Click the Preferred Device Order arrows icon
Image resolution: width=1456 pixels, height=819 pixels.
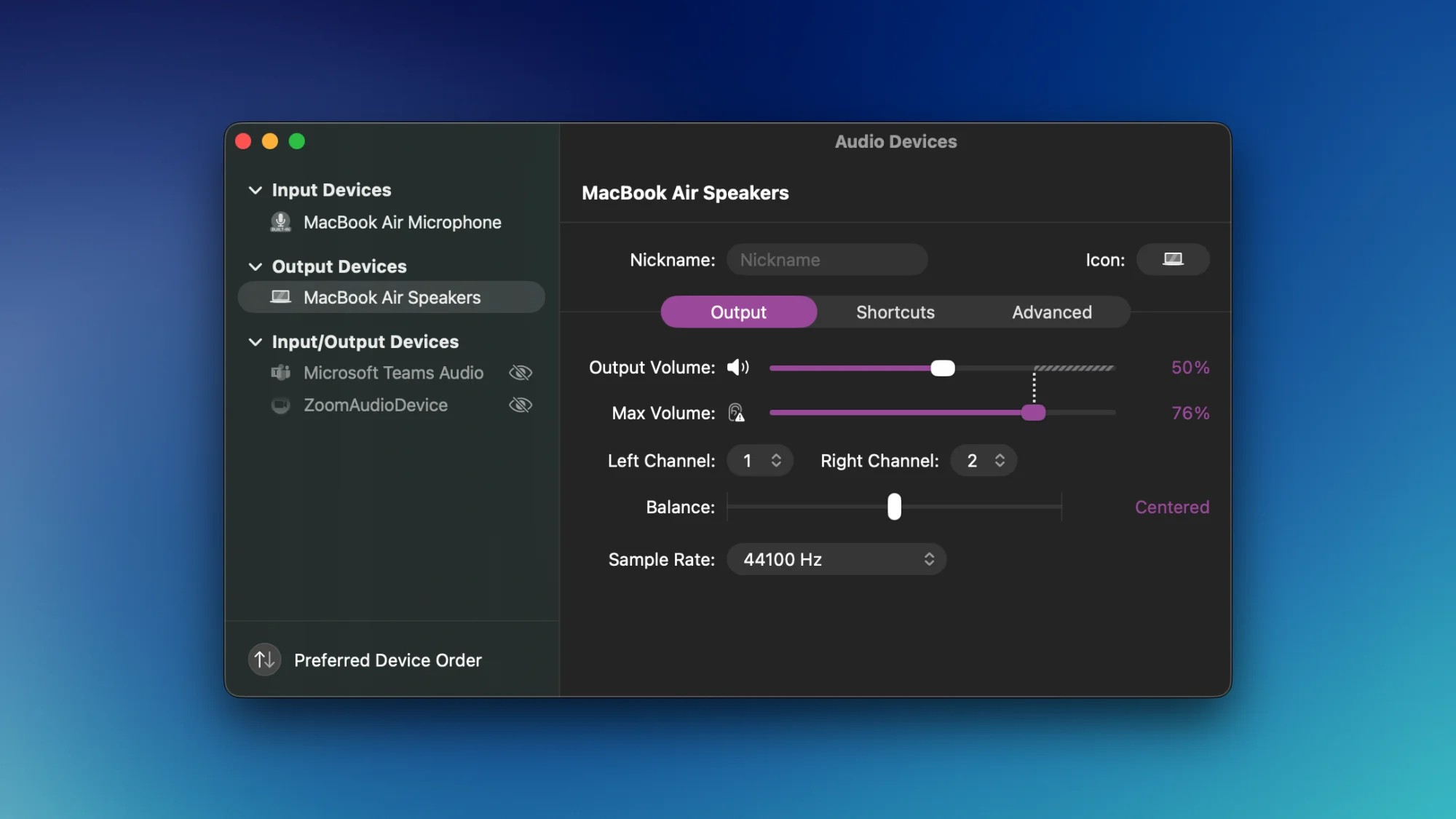pyautogui.click(x=264, y=660)
